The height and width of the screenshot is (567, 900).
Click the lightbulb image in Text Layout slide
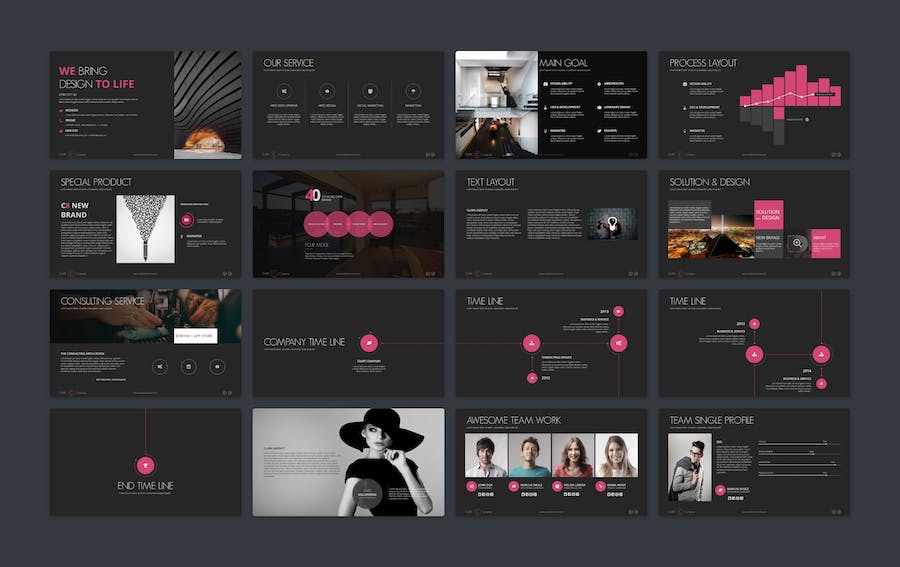coord(605,223)
